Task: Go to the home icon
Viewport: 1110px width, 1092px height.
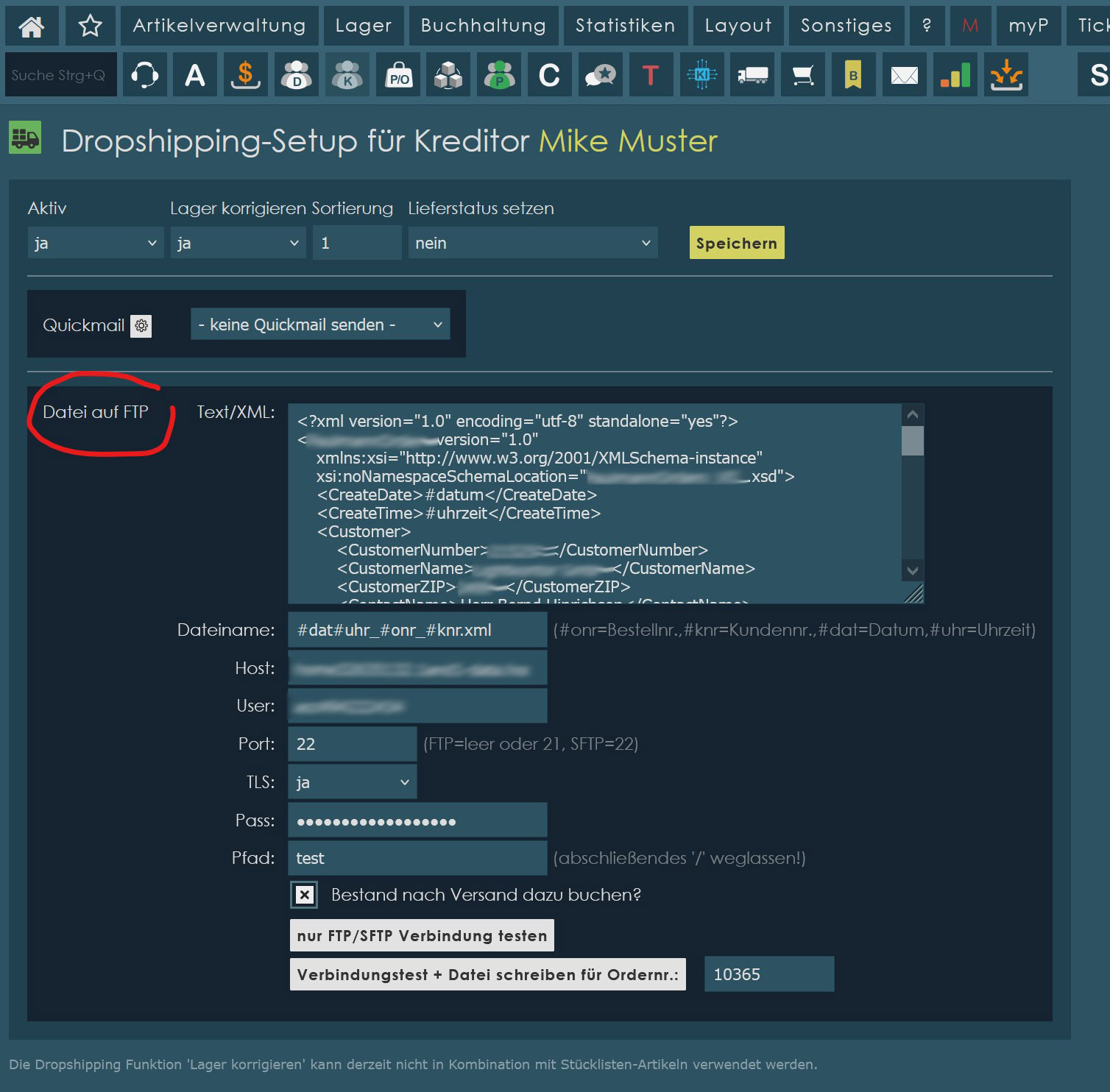Action: click(x=31, y=26)
